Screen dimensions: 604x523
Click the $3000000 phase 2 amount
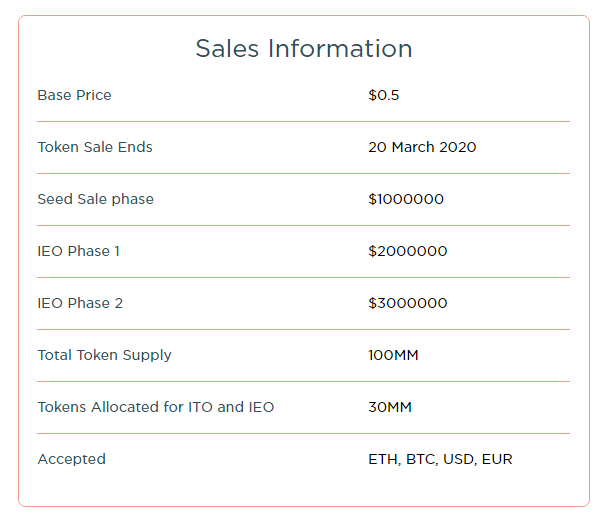408,303
